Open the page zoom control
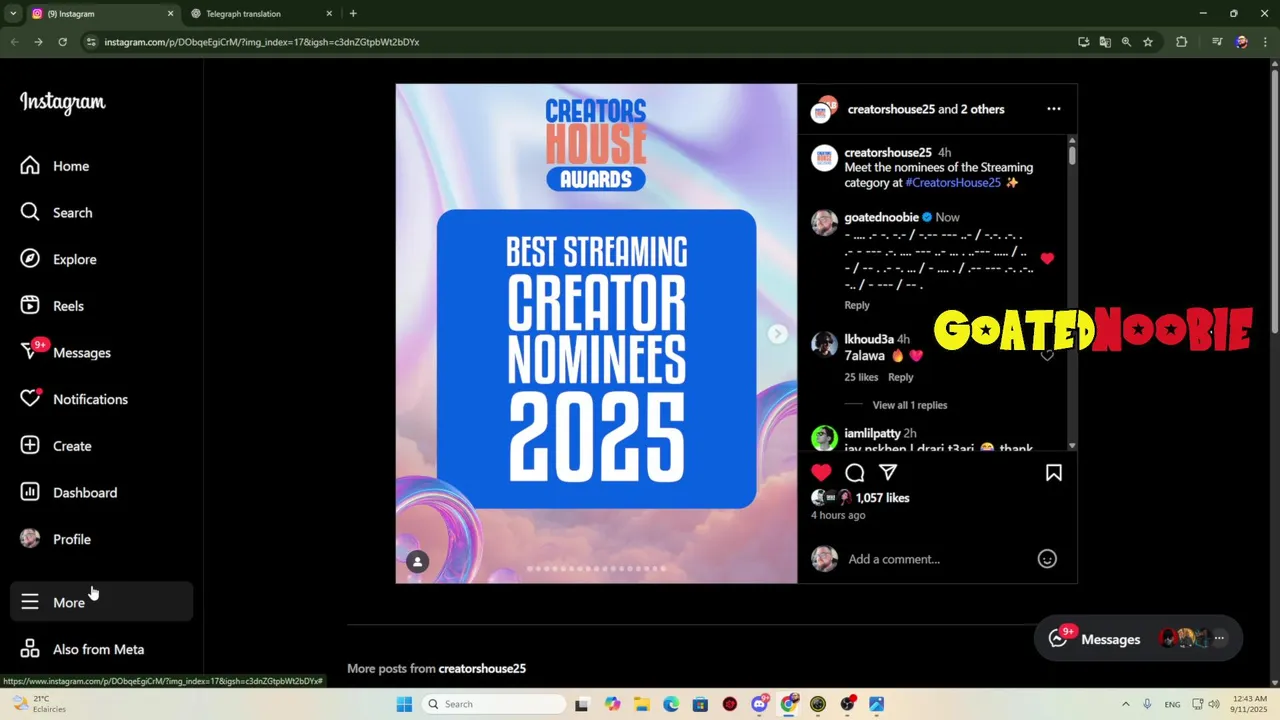This screenshot has height=720, width=1280. 1126,42
